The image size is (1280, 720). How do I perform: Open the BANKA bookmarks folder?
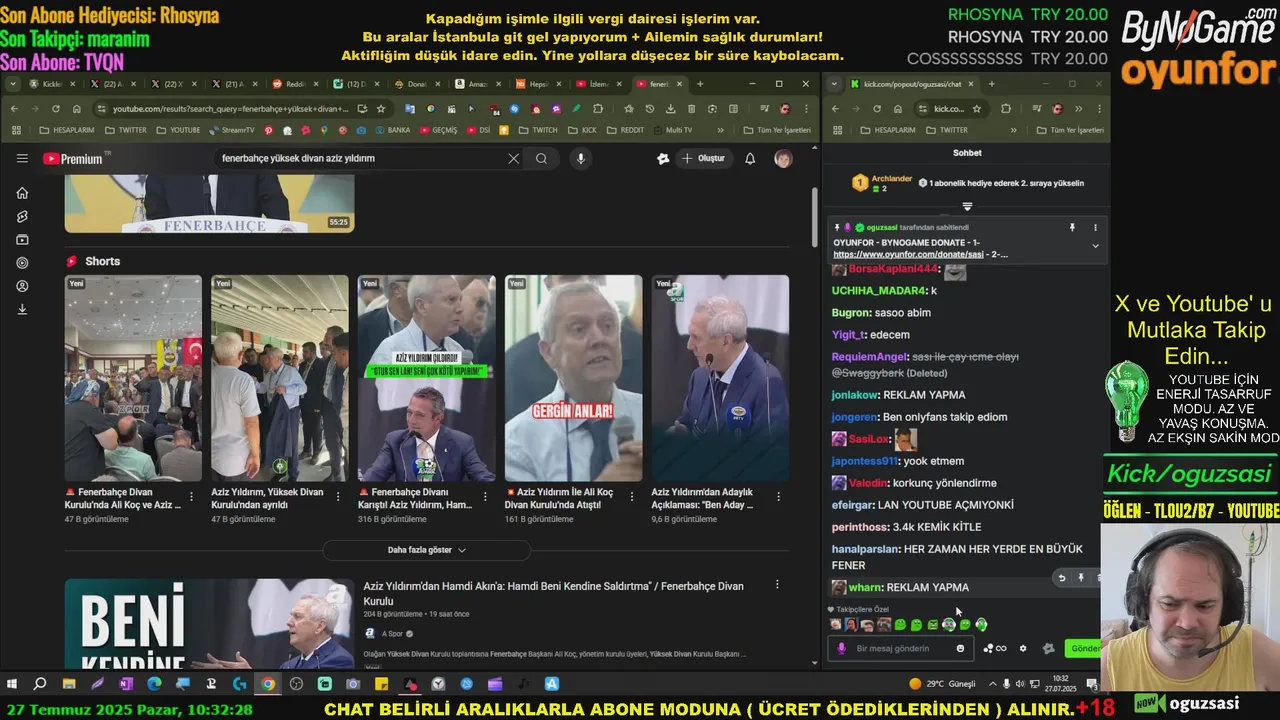pos(392,130)
